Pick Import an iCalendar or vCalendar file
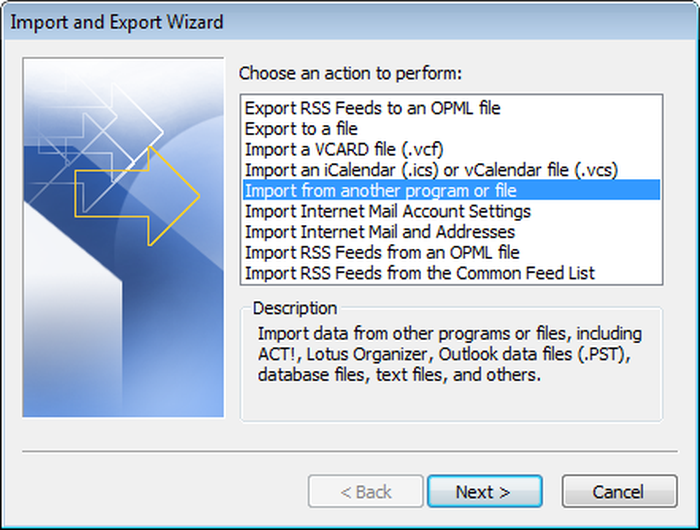This screenshot has width=700, height=530. pos(451,170)
